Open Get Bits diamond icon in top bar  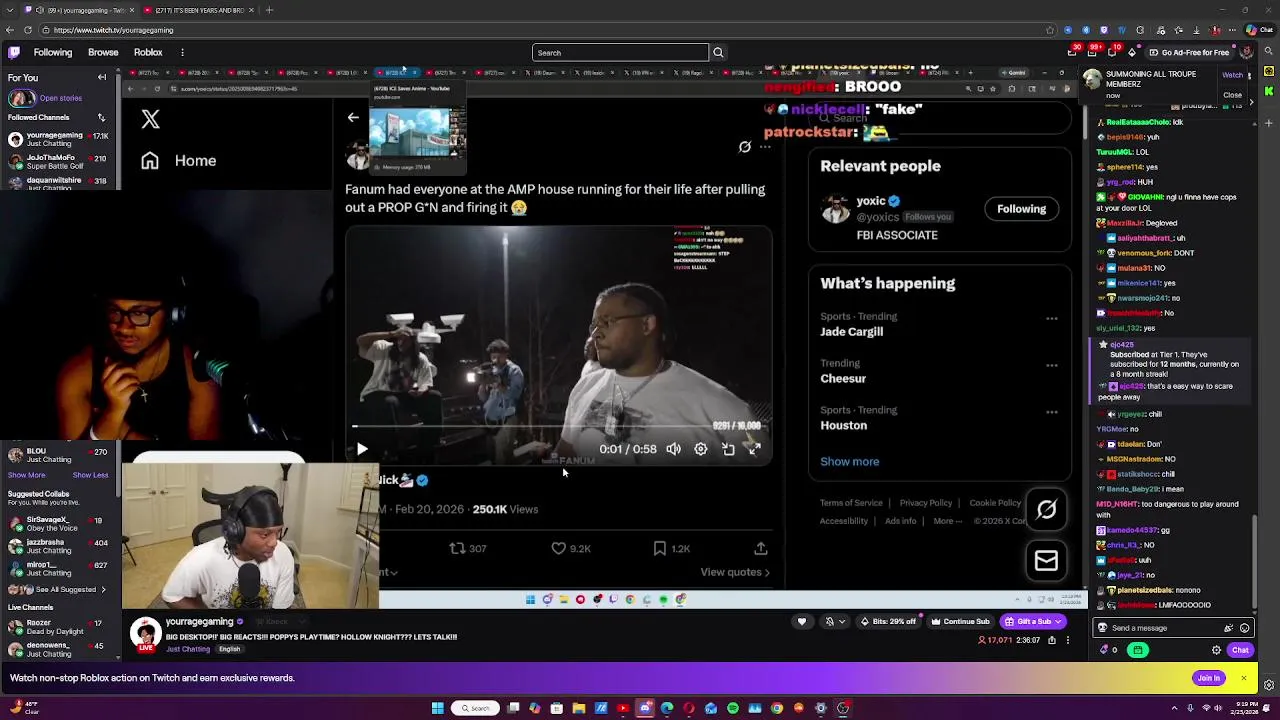pyautogui.click(x=1133, y=52)
